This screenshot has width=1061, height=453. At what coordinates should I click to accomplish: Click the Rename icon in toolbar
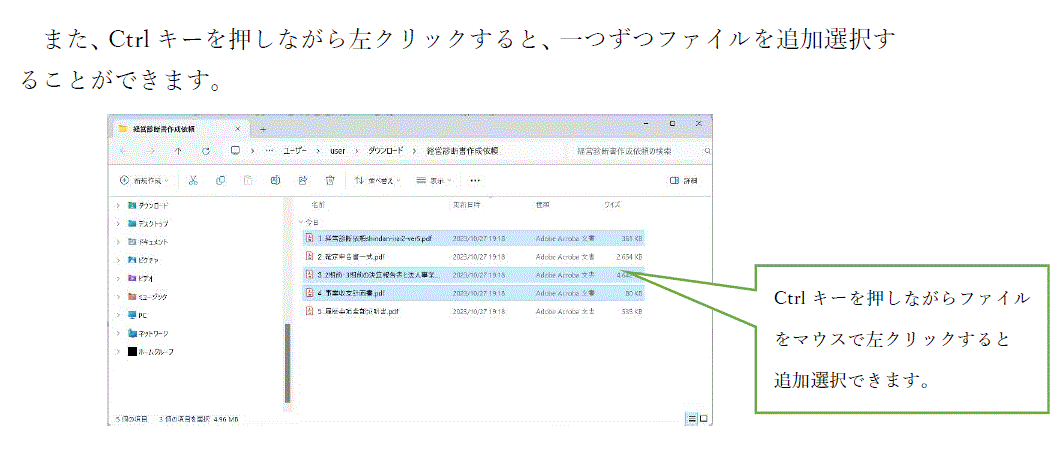coord(274,181)
